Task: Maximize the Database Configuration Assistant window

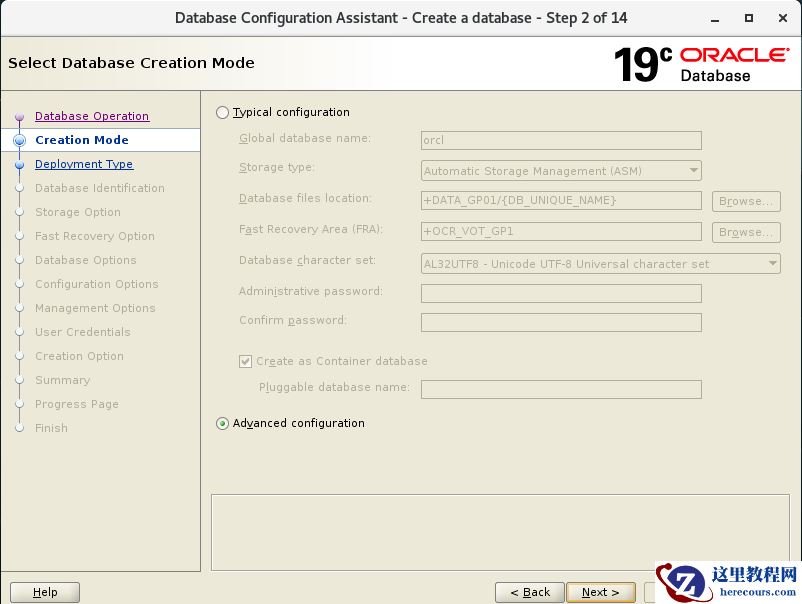Action: coord(749,18)
